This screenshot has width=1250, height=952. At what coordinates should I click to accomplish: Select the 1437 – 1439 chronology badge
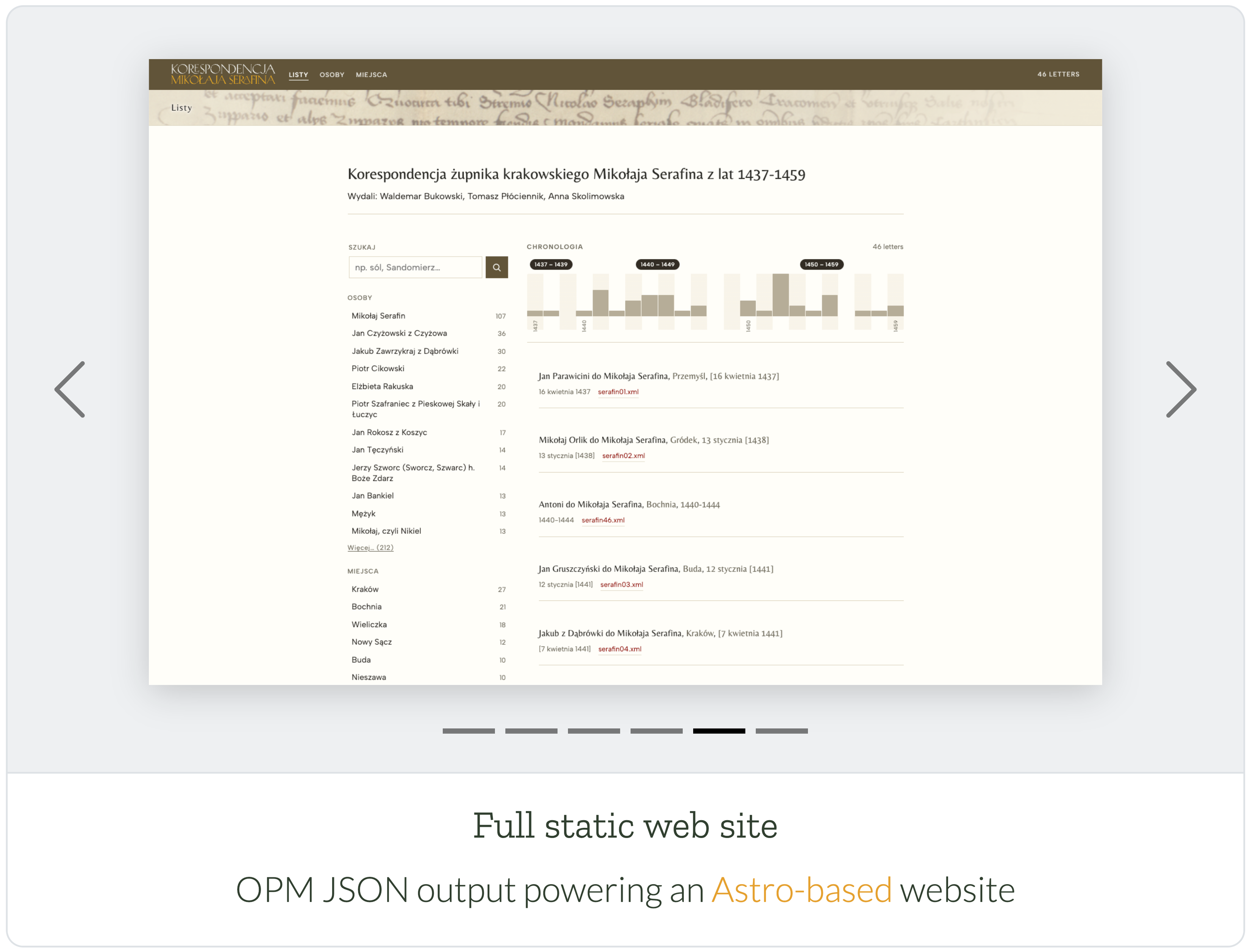(x=550, y=265)
